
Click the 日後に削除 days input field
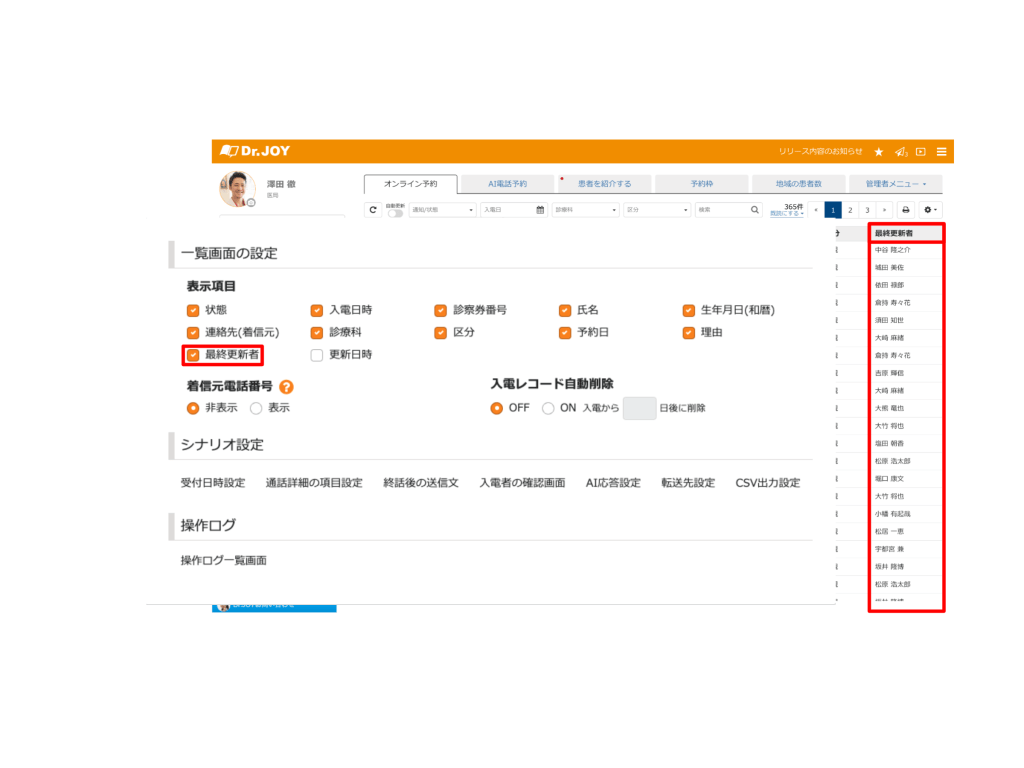639,408
